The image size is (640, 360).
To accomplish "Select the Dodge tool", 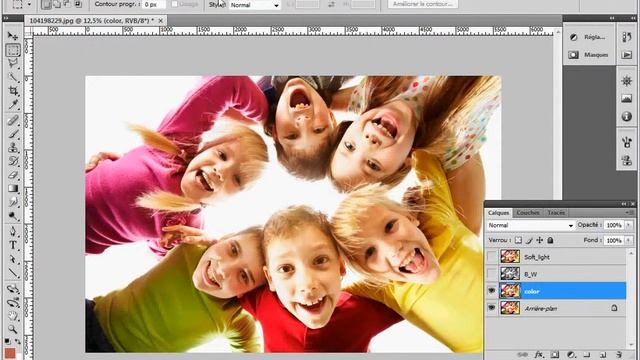I will tap(13, 216).
